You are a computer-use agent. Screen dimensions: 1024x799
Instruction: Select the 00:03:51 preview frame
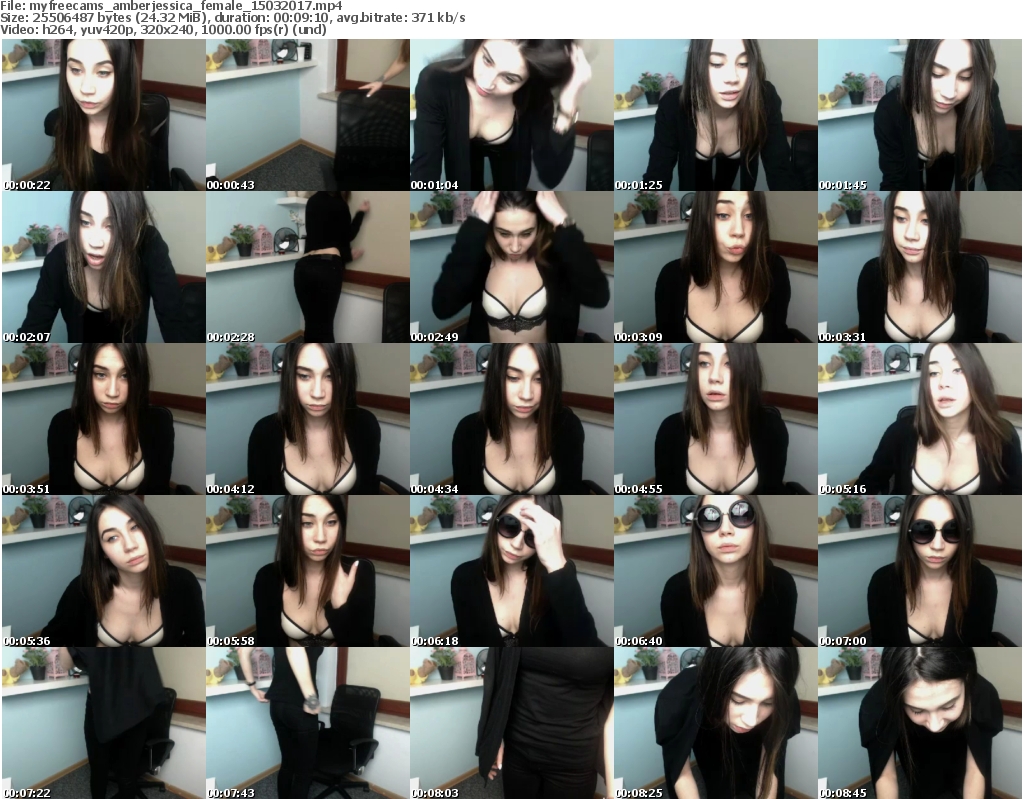tap(104, 419)
